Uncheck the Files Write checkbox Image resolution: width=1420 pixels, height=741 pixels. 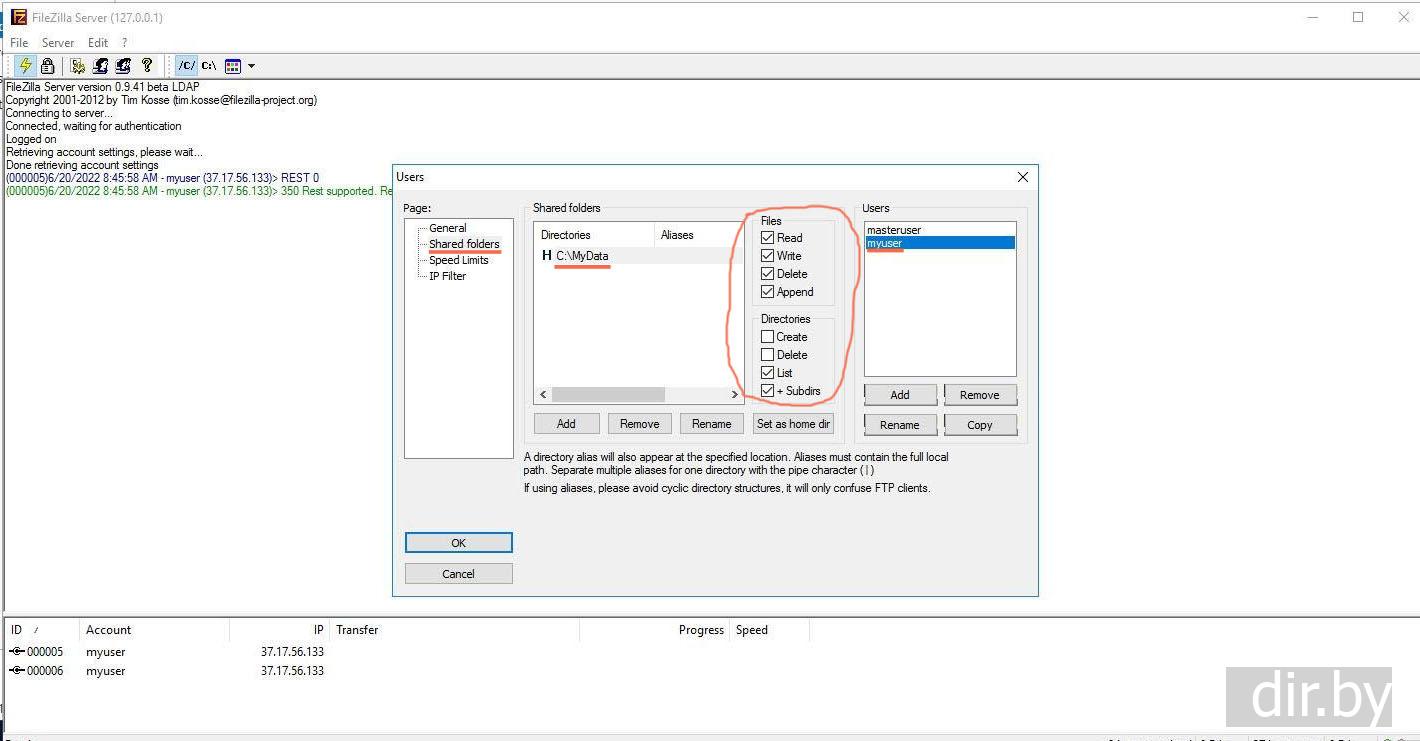(x=768, y=256)
